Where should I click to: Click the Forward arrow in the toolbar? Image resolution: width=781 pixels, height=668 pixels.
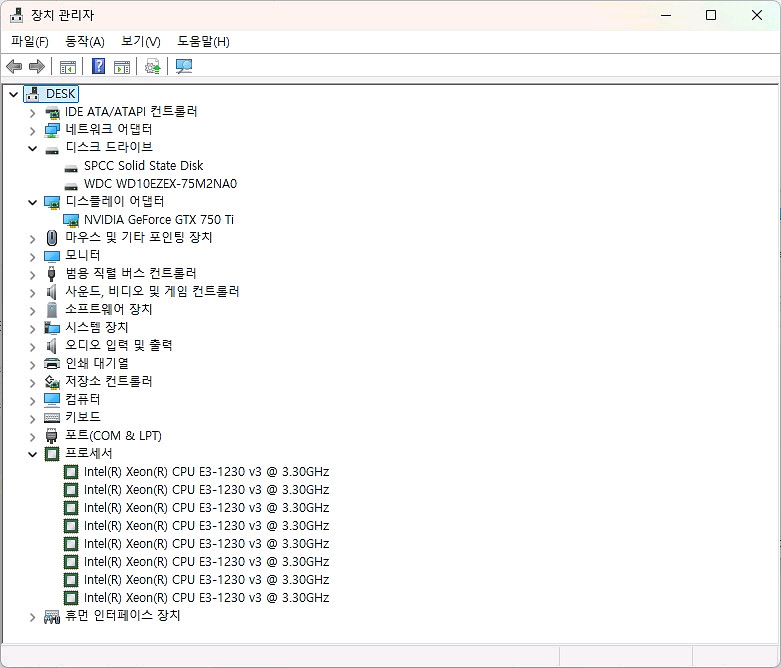(x=37, y=66)
